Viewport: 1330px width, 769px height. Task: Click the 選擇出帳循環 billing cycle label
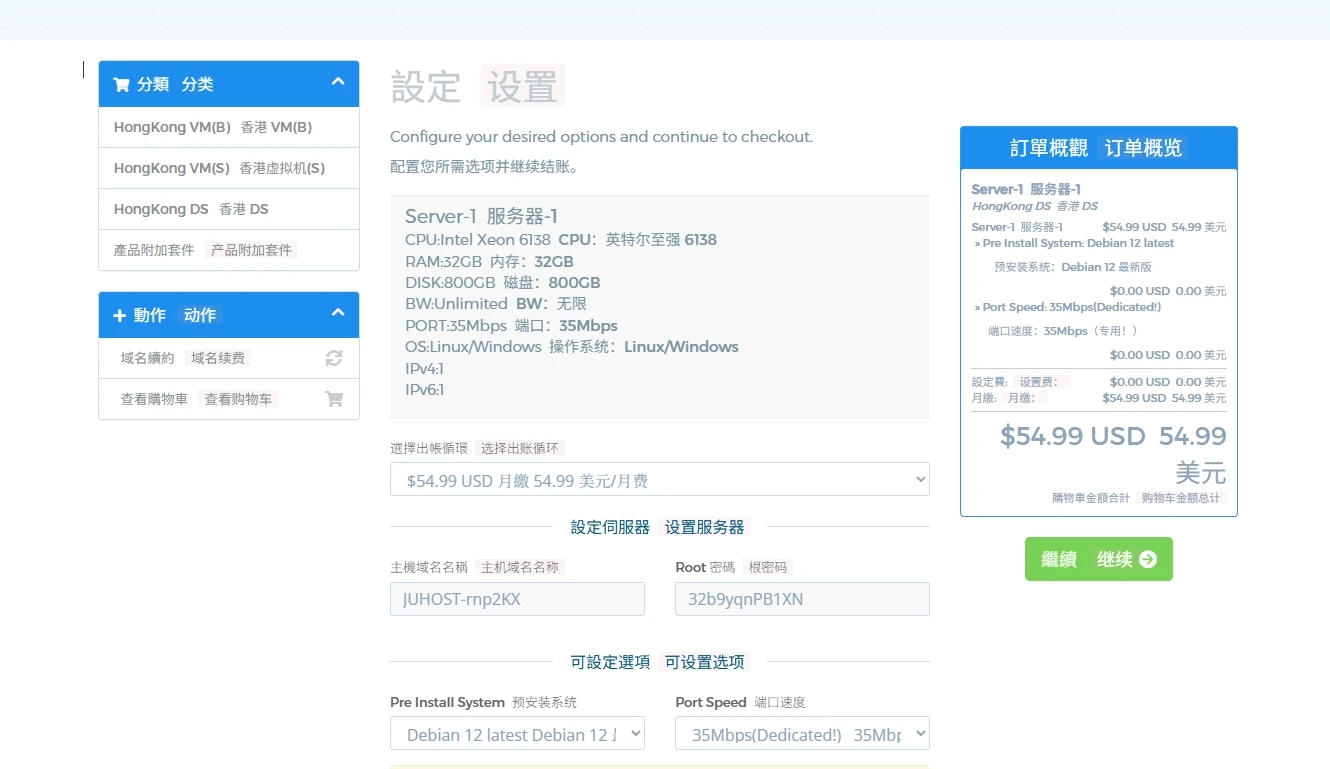pyautogui.click(x=429, y=449)
